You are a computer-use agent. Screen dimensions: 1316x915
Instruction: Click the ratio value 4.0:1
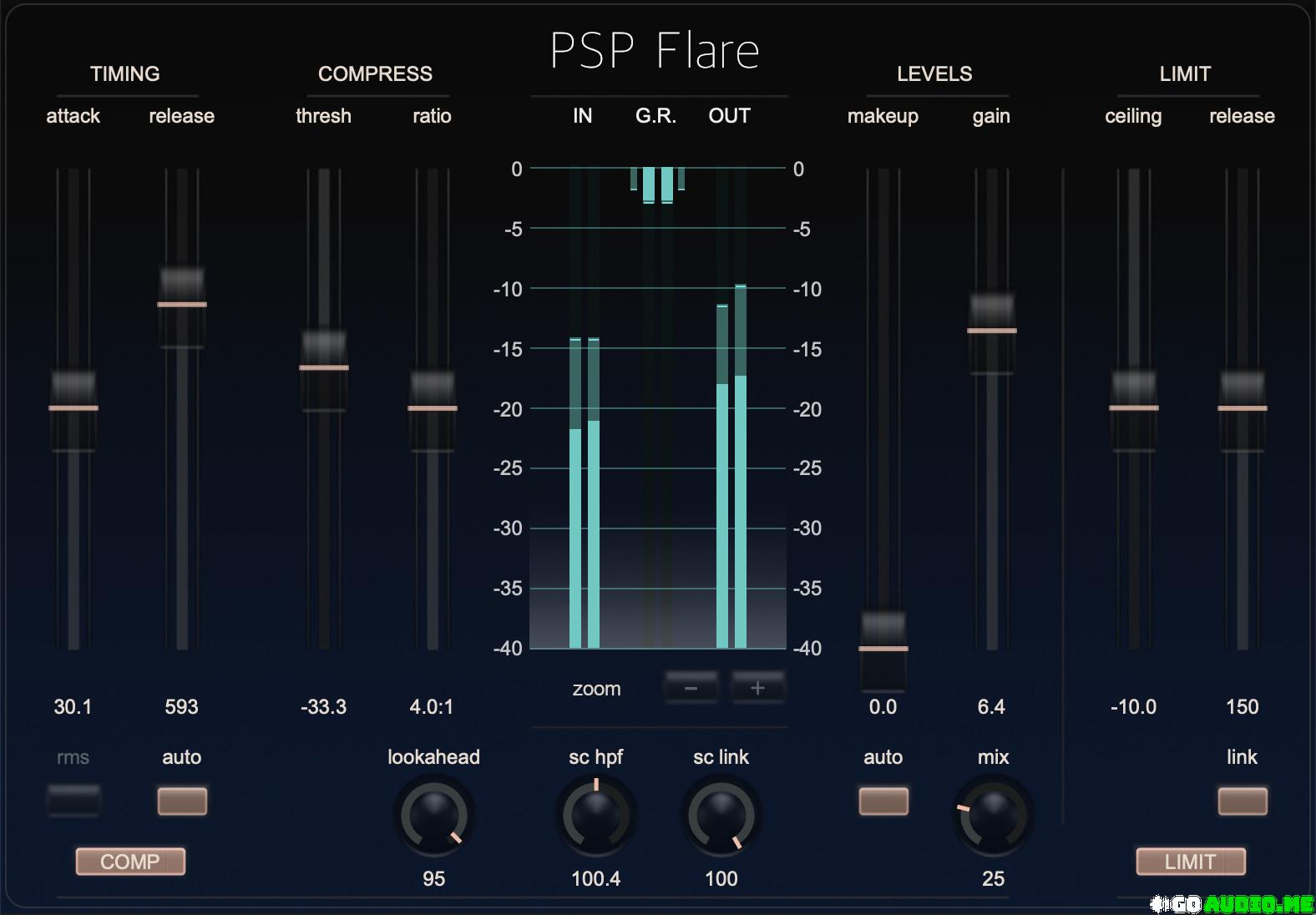[432, 707]
